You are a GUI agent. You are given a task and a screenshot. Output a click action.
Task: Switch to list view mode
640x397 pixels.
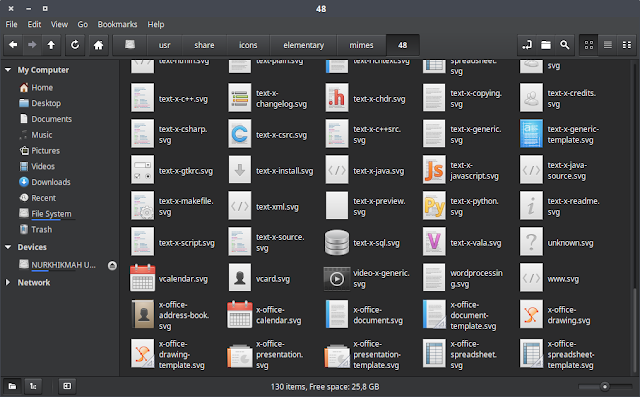(608, 45)
